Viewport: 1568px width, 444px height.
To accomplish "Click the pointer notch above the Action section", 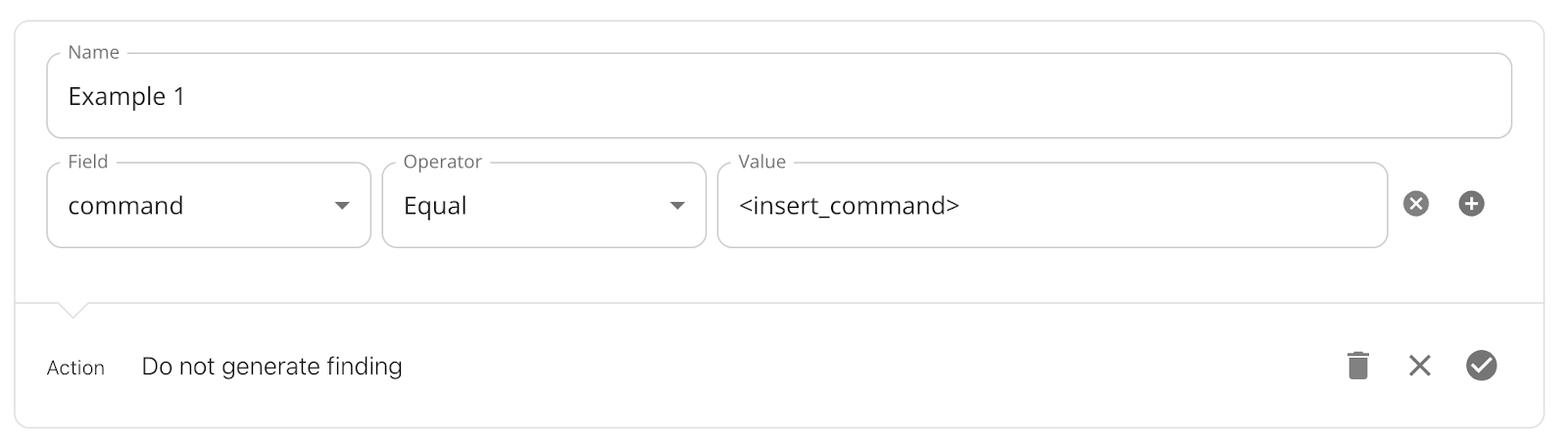I will click(x=73, y=310).
